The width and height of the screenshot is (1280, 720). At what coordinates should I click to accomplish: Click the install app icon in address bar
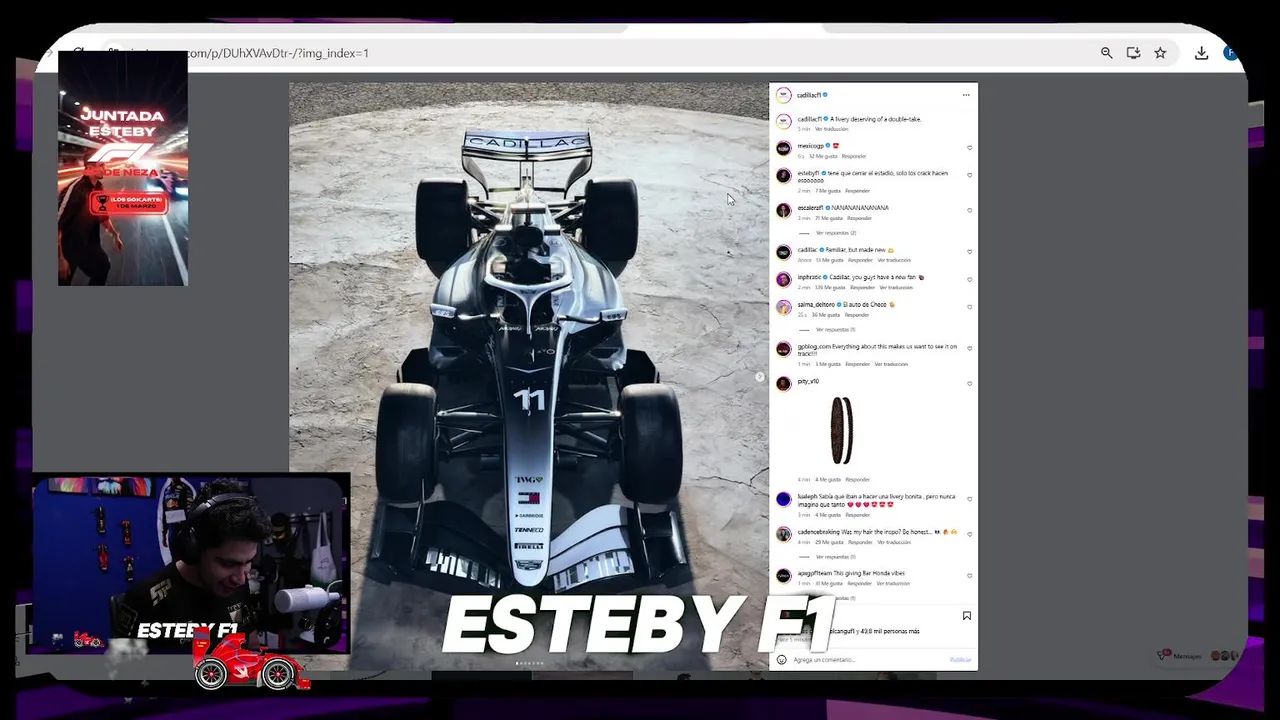[1133, 53]
